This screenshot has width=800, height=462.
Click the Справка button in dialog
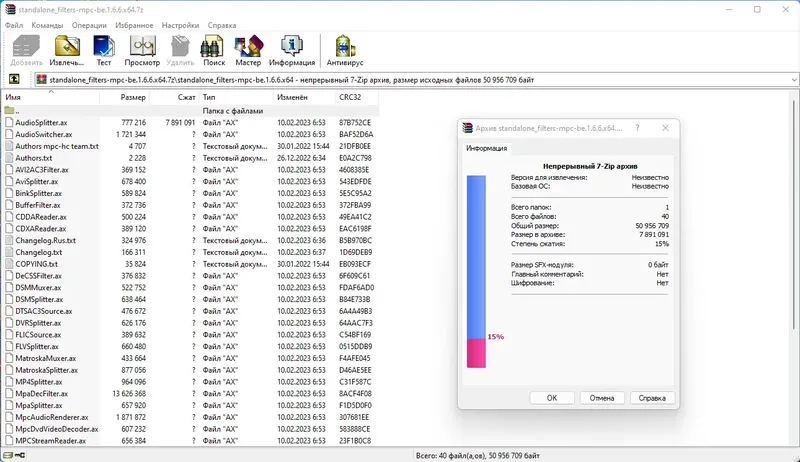click(x=652, y=398)
